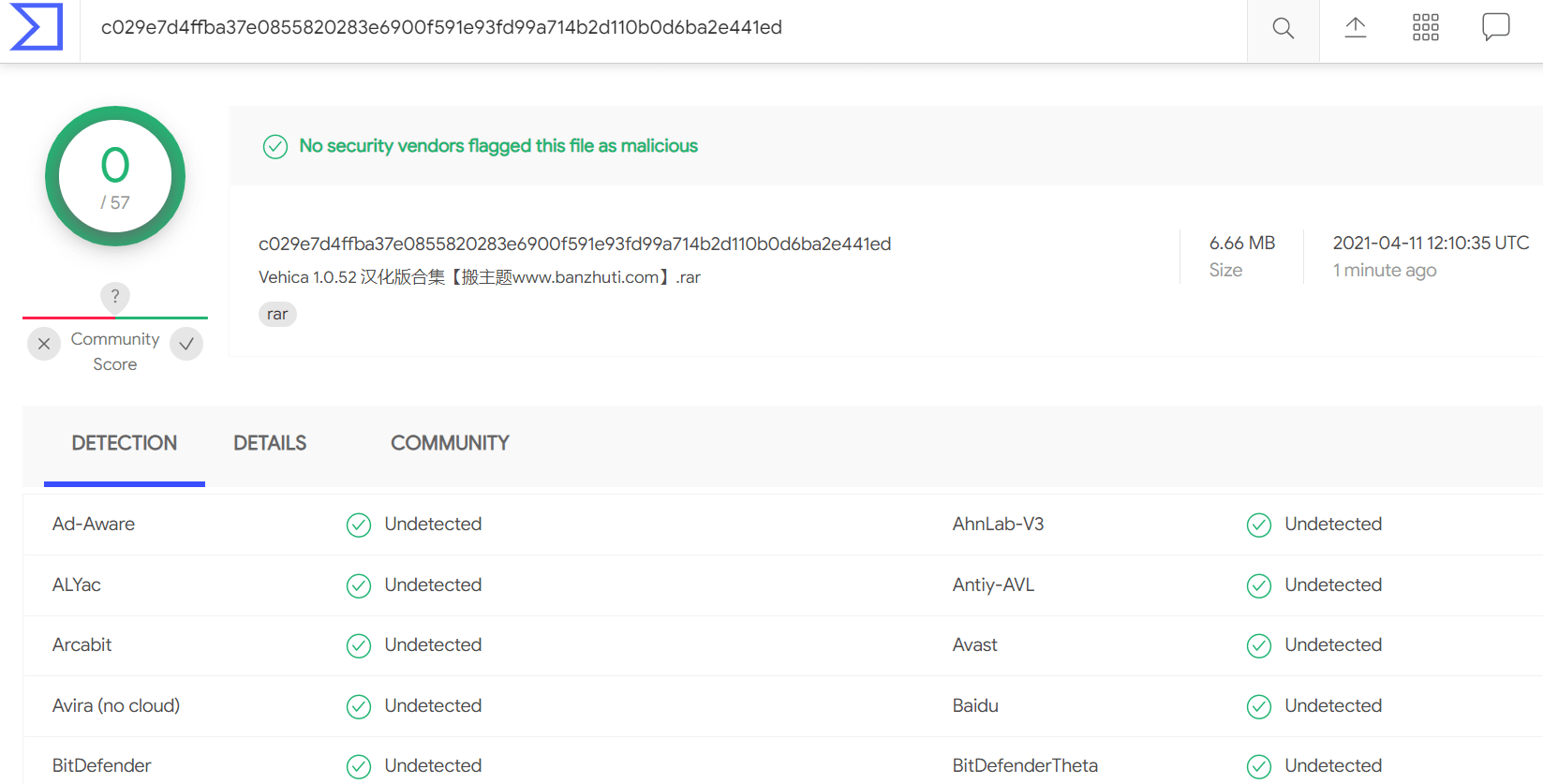Viewport: 1543px width, 784px height.
Task: Open the comment bubble icon
Action: pyautogui.click(x=1496, y=27)
